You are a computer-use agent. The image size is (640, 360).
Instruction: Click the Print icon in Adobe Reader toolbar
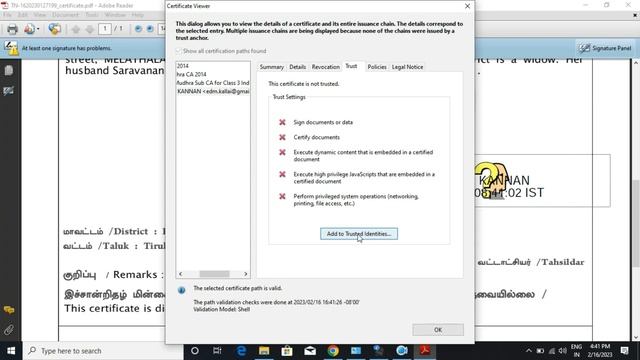(12, 29)
